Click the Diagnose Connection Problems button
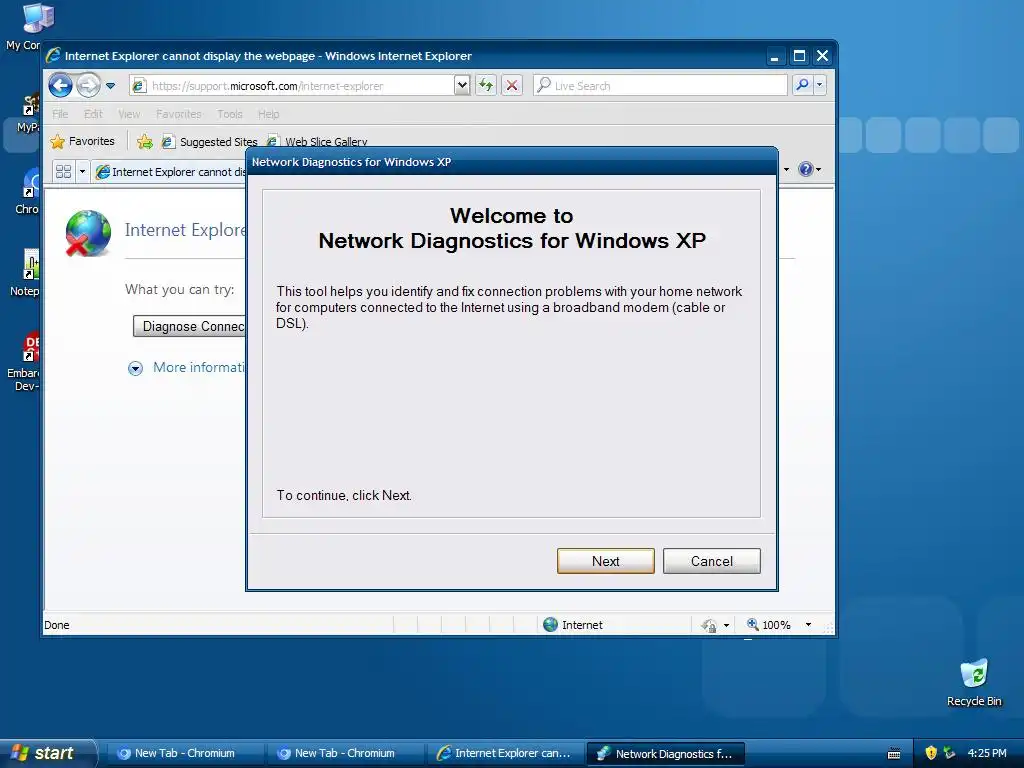Screen dimensions: 1024x768 point(190,326)
